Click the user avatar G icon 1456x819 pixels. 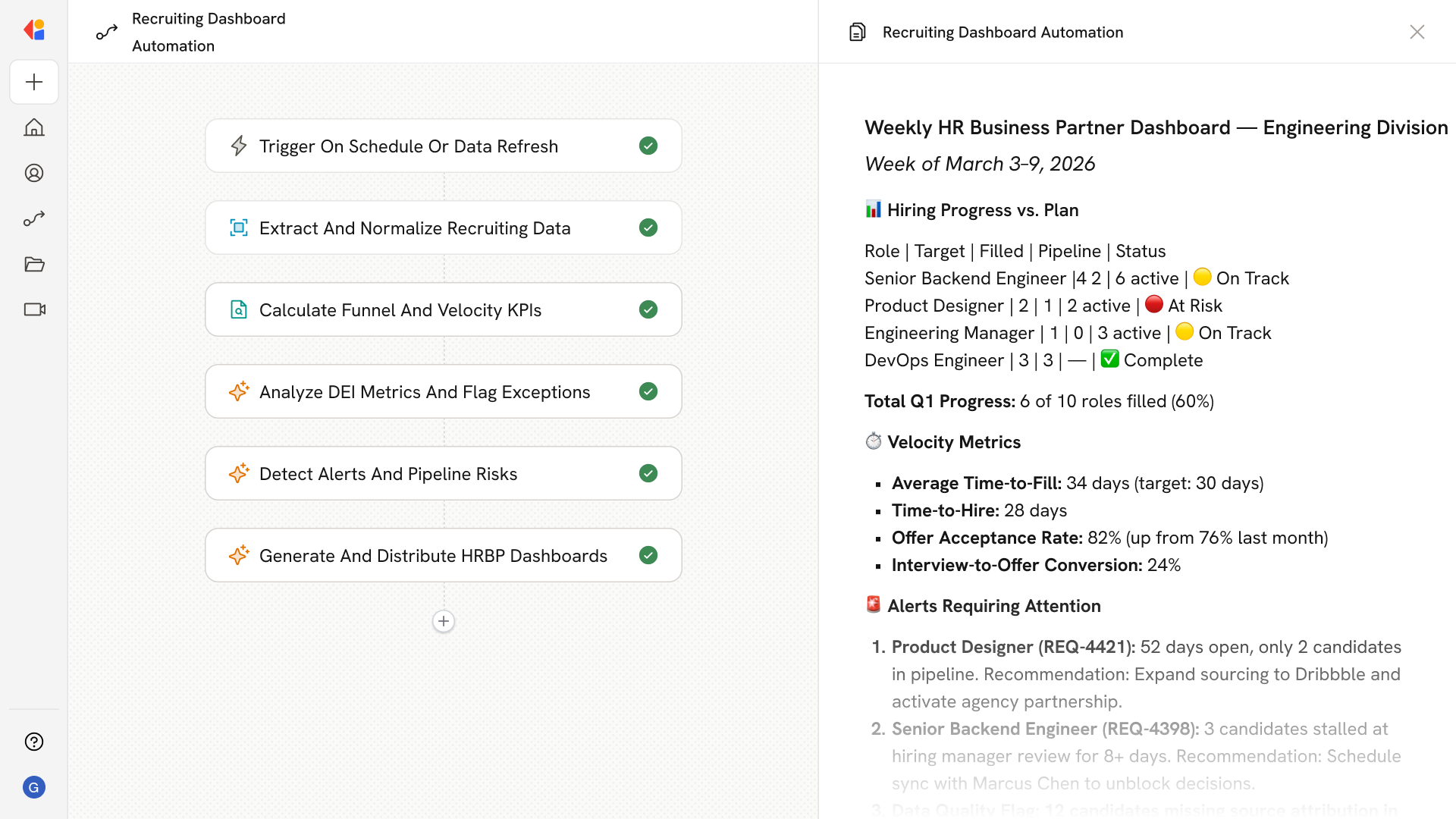pos(34,787)
